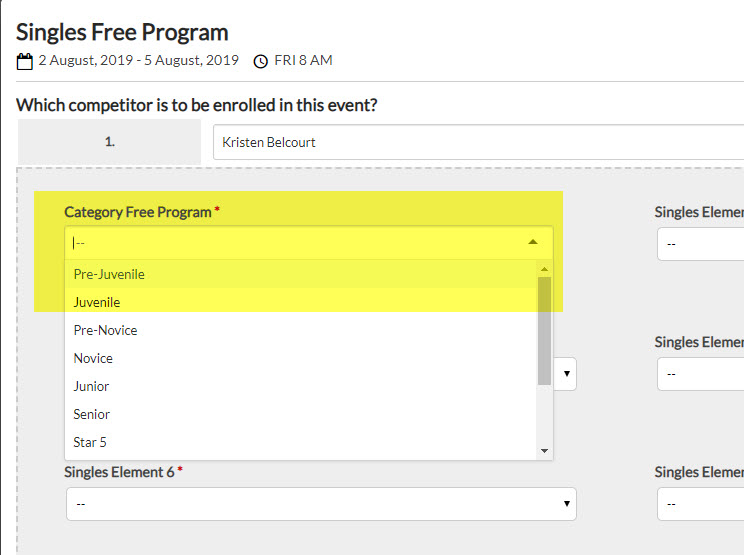
Task: Click the dropdown list scroll-up arrow
Action: point(544,269)
